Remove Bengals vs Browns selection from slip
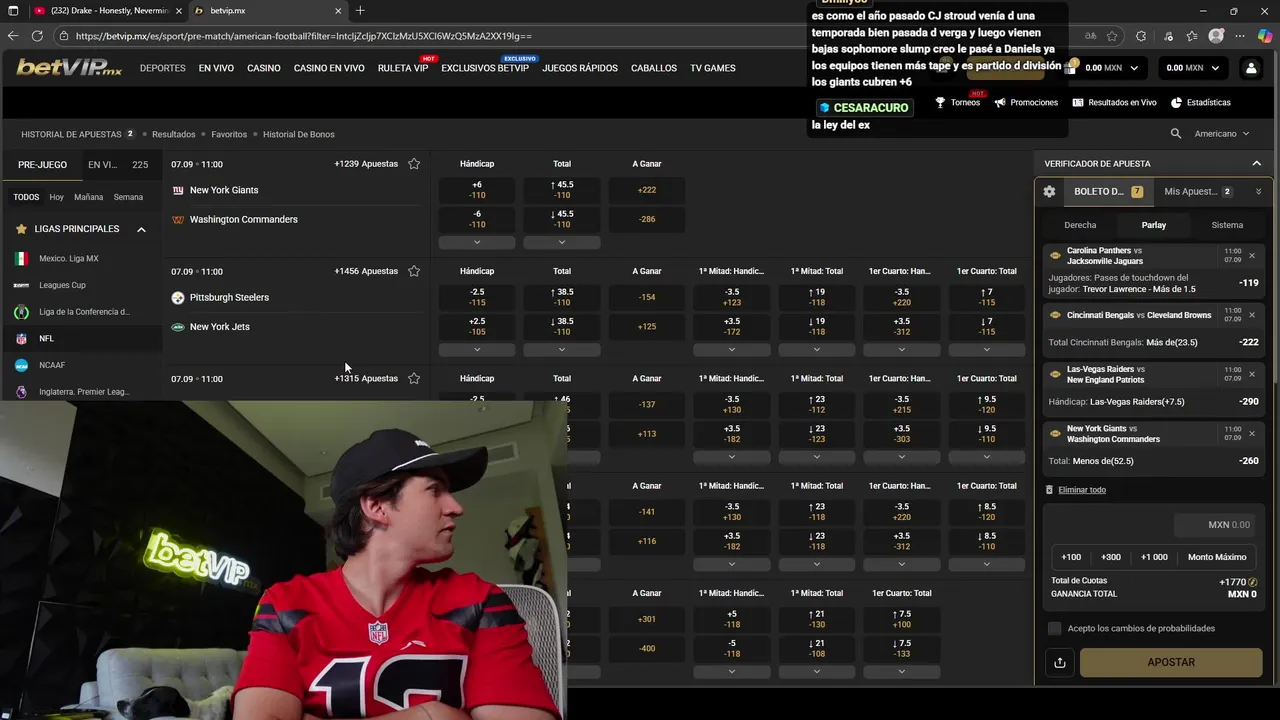Viewport: 1280px width, 720px height. click(1252, 315)
